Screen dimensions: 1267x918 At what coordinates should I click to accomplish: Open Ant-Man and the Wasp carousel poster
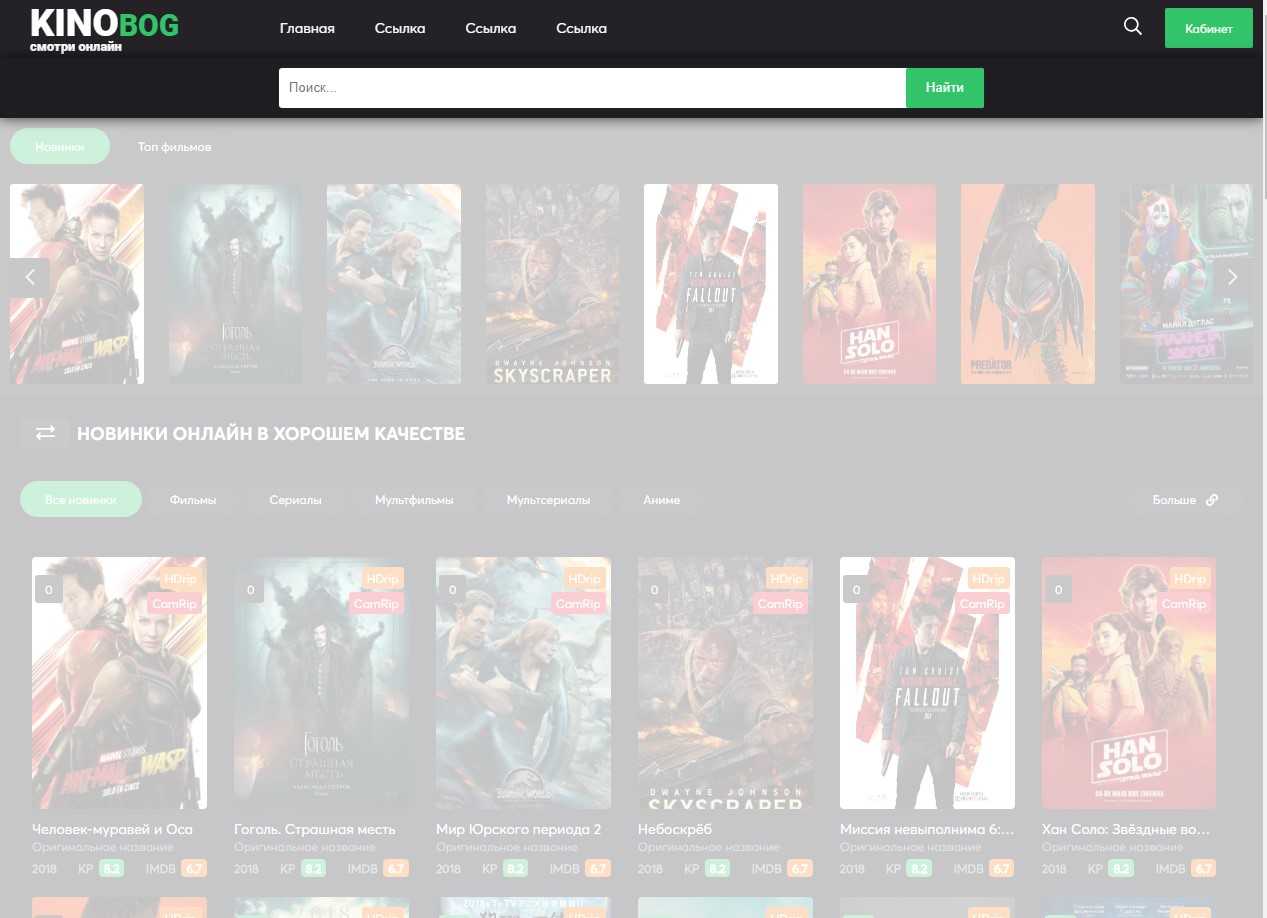[77, 284]
